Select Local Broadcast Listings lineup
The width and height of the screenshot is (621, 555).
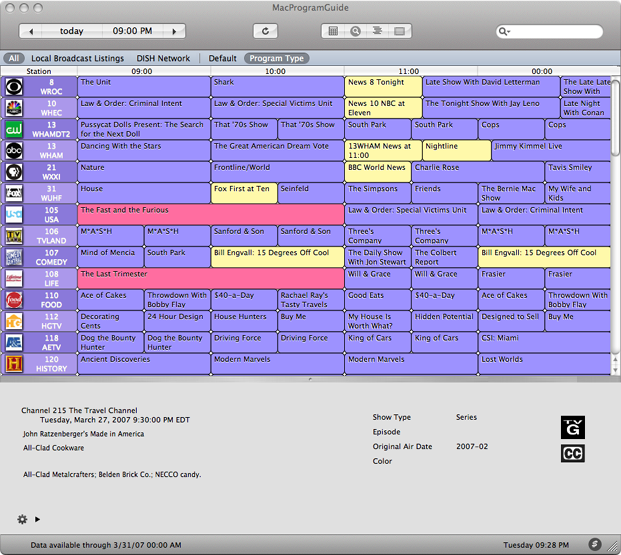(x=78, y=58)
